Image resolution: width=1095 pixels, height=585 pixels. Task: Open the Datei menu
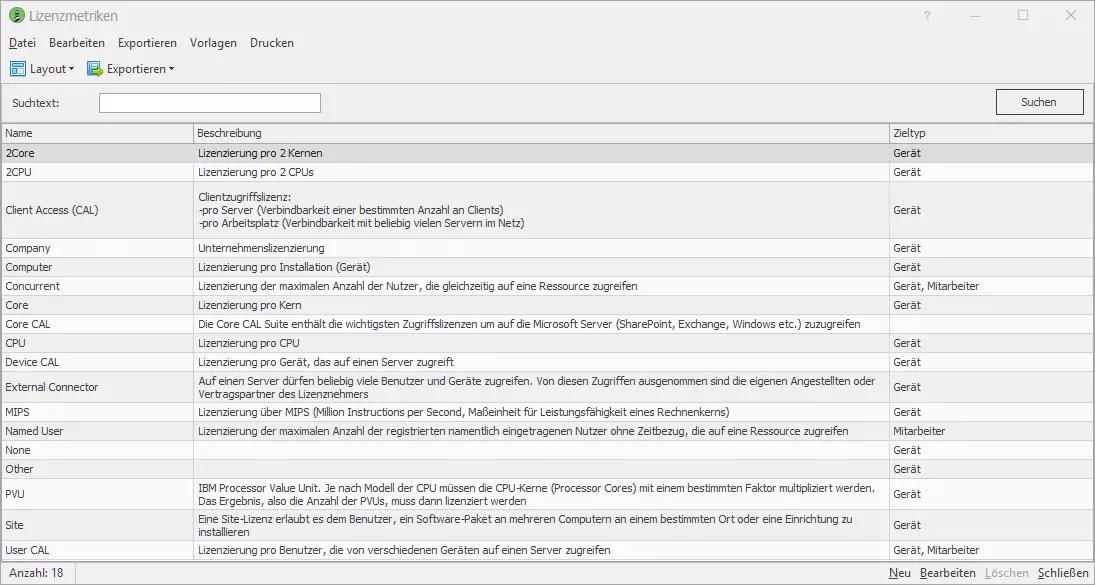[x=22, y=43]
